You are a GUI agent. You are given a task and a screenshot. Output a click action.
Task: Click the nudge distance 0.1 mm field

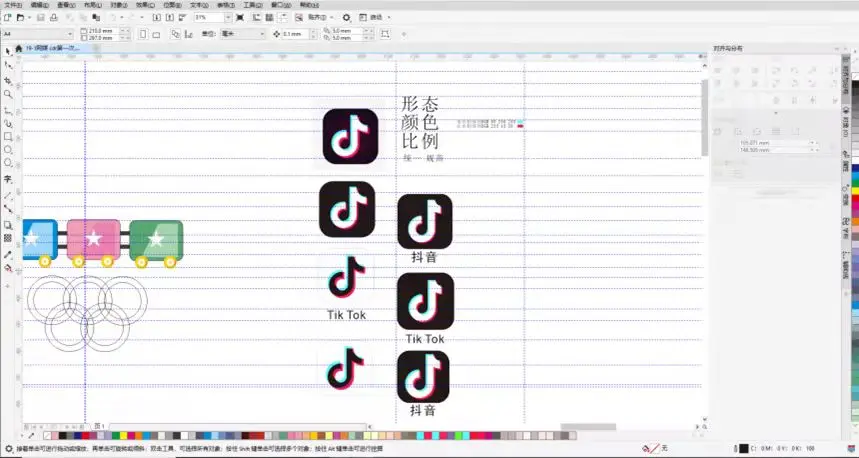pos(295,34)
